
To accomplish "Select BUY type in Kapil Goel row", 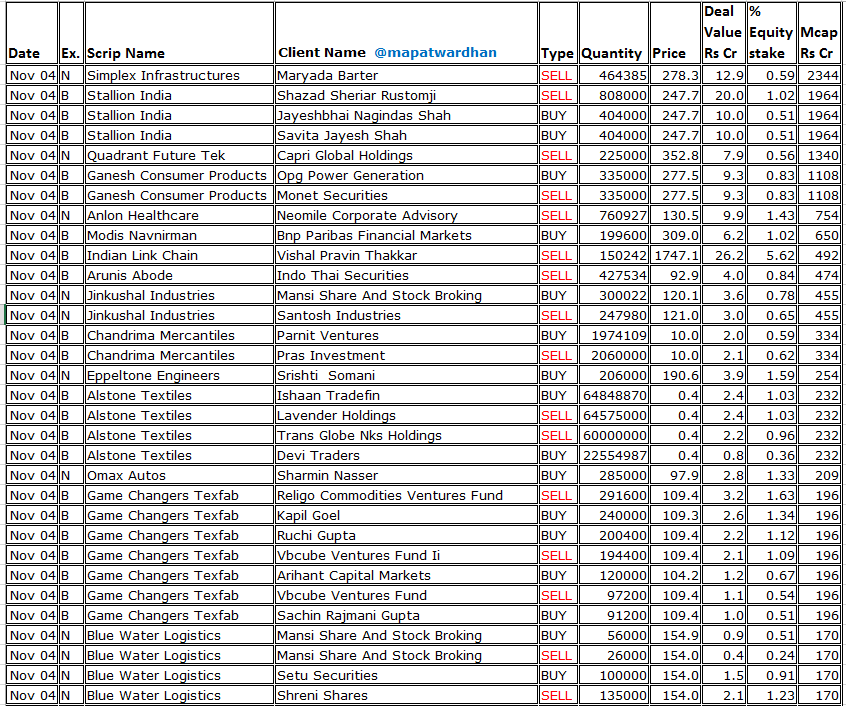I will 558,515.
